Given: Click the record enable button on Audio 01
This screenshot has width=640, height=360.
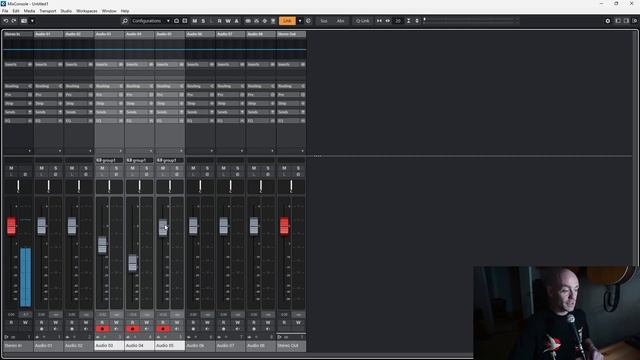Looking at the screenshot, I should (42, 329).
